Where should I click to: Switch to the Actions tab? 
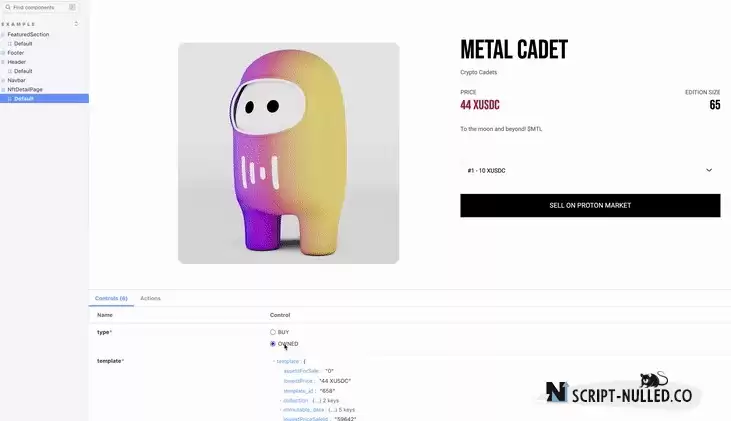(x=150, y=298)
